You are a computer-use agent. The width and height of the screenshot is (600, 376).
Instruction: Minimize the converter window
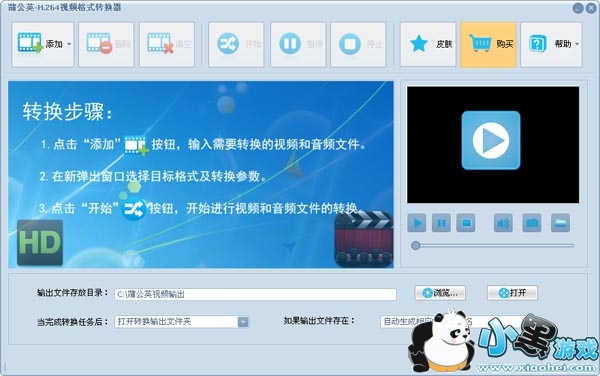[x=578, y=8]
